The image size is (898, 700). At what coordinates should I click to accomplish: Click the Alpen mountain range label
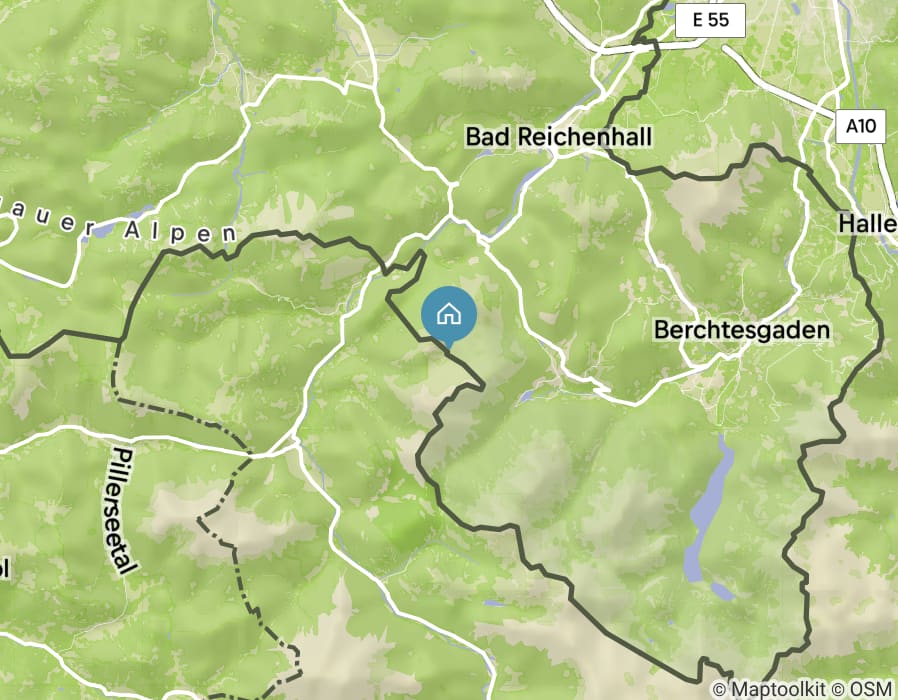(180, 231)
